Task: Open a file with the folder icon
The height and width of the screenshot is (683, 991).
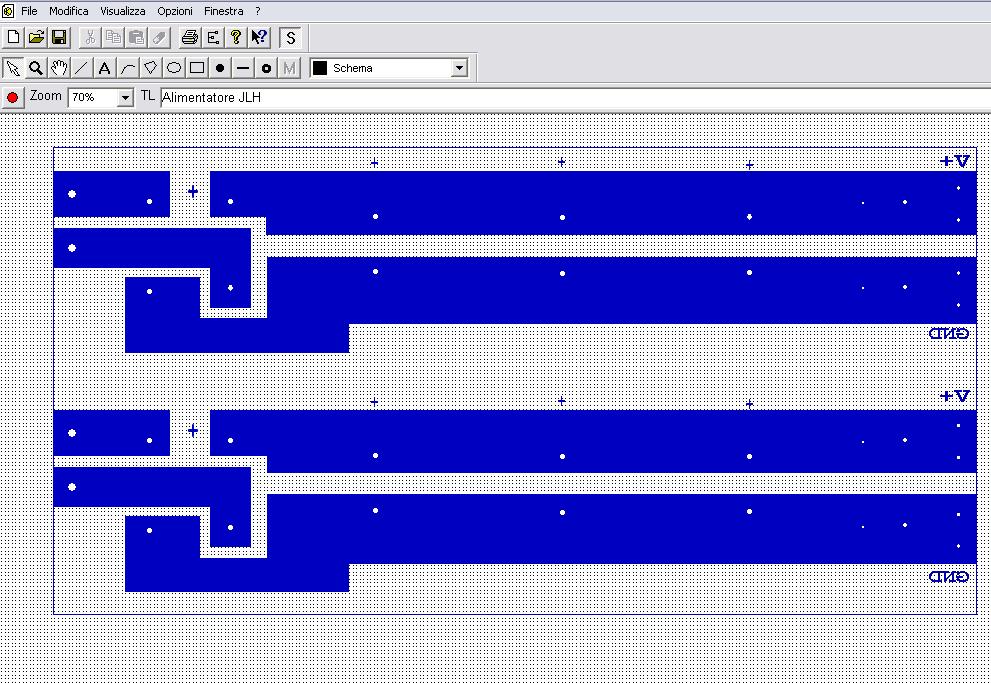Action: pos(36,37)
